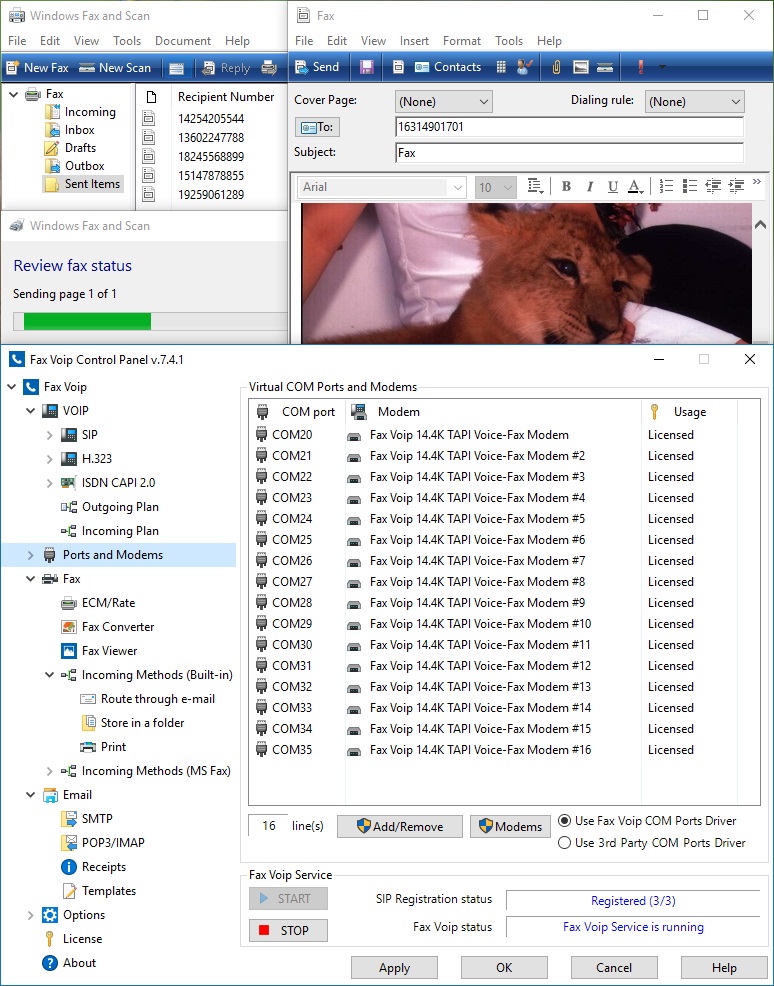Expand the ISDN CAPI 2.0 node
The height and width of the screenshot is (986, 774).
(50, 483)
